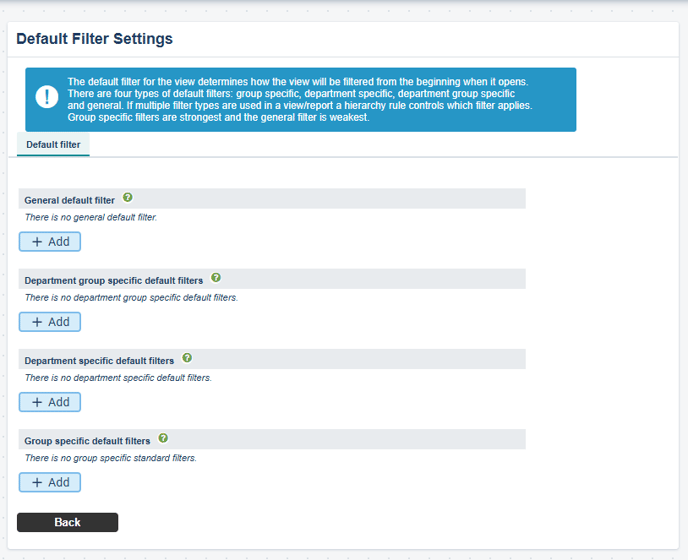The image size is (688, 560).
Task: Click the Default Filter Settings page heading
Action: tap(94, 39)
